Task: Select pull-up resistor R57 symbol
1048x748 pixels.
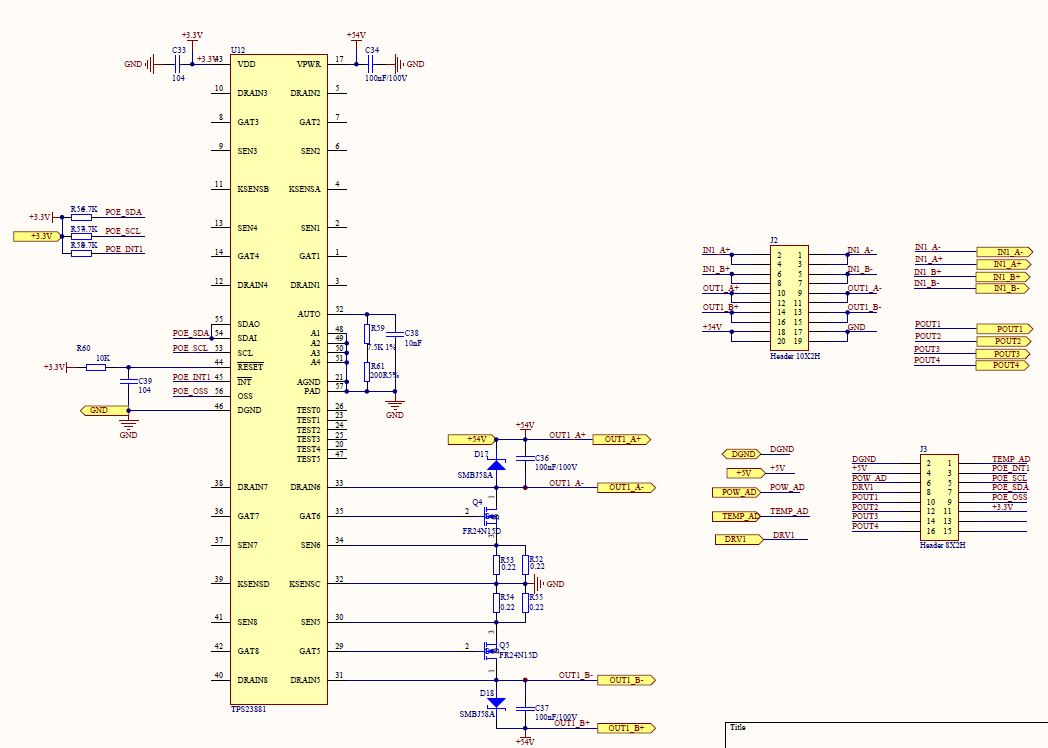Action: point(82,236)
